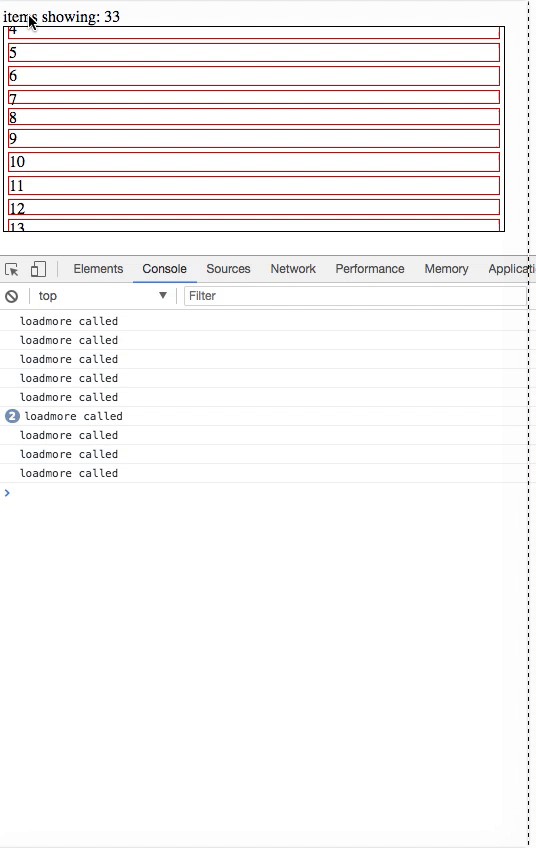Image resolution: width=536 pixels, height=848 pixels.
Task: Select the Console tab
Action: [x=164, y=269]
